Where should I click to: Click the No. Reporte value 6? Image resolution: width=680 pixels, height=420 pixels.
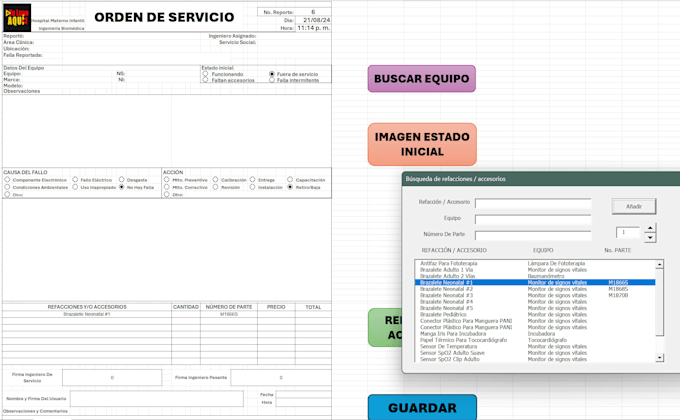(313, 12)
